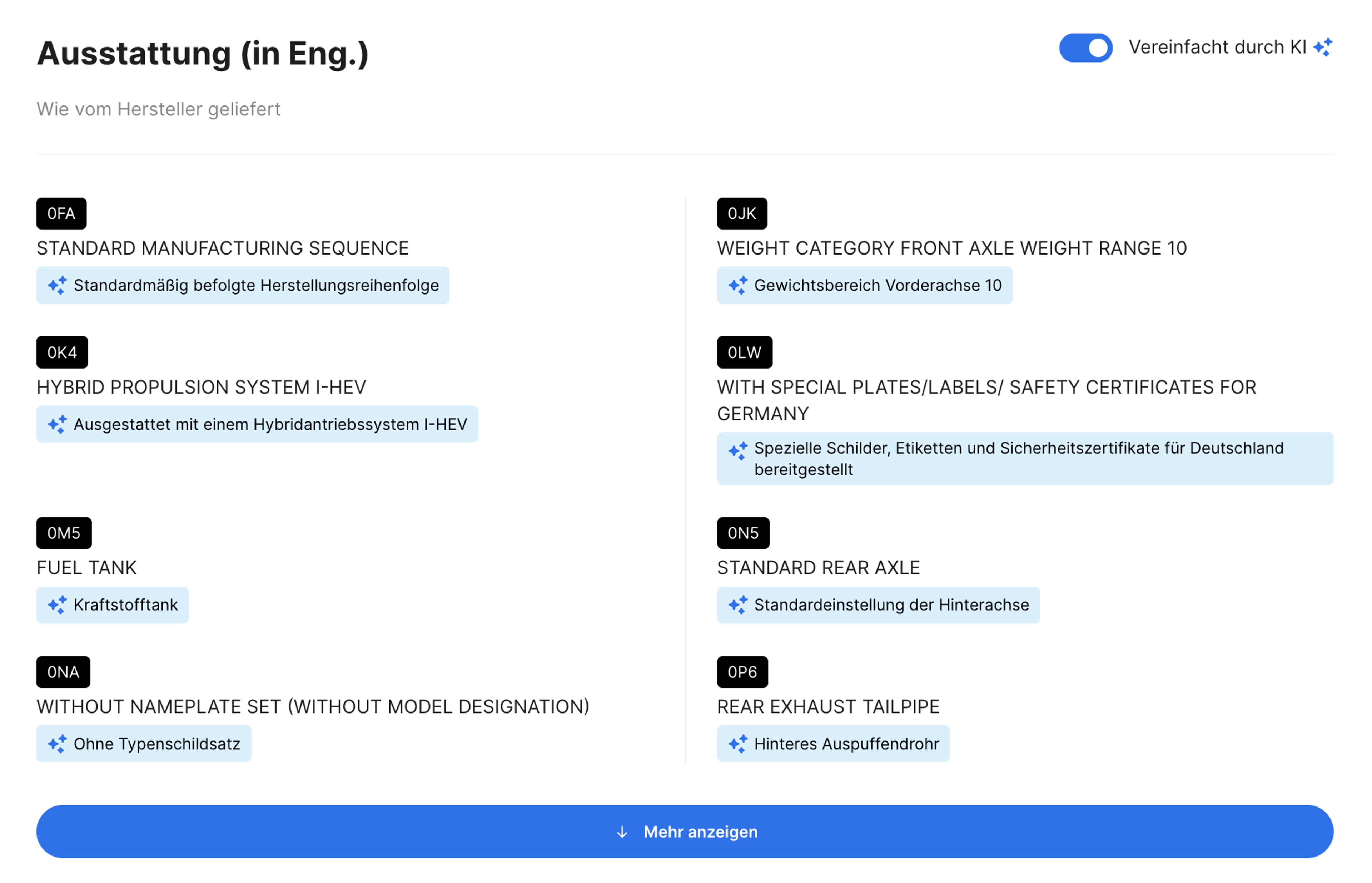This screenshot has height=883, width=1372.
Task: Click the STANDARD MANUFACTURING SEQUENCE text
Action: coord(223,248)
